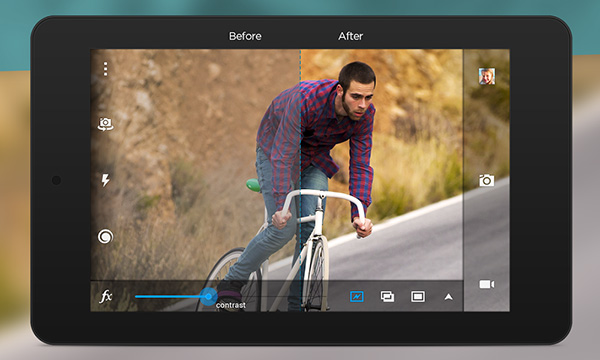Switch camera with the flip camera icon
The height and width of the screenshot is (360, 600).
105,124
